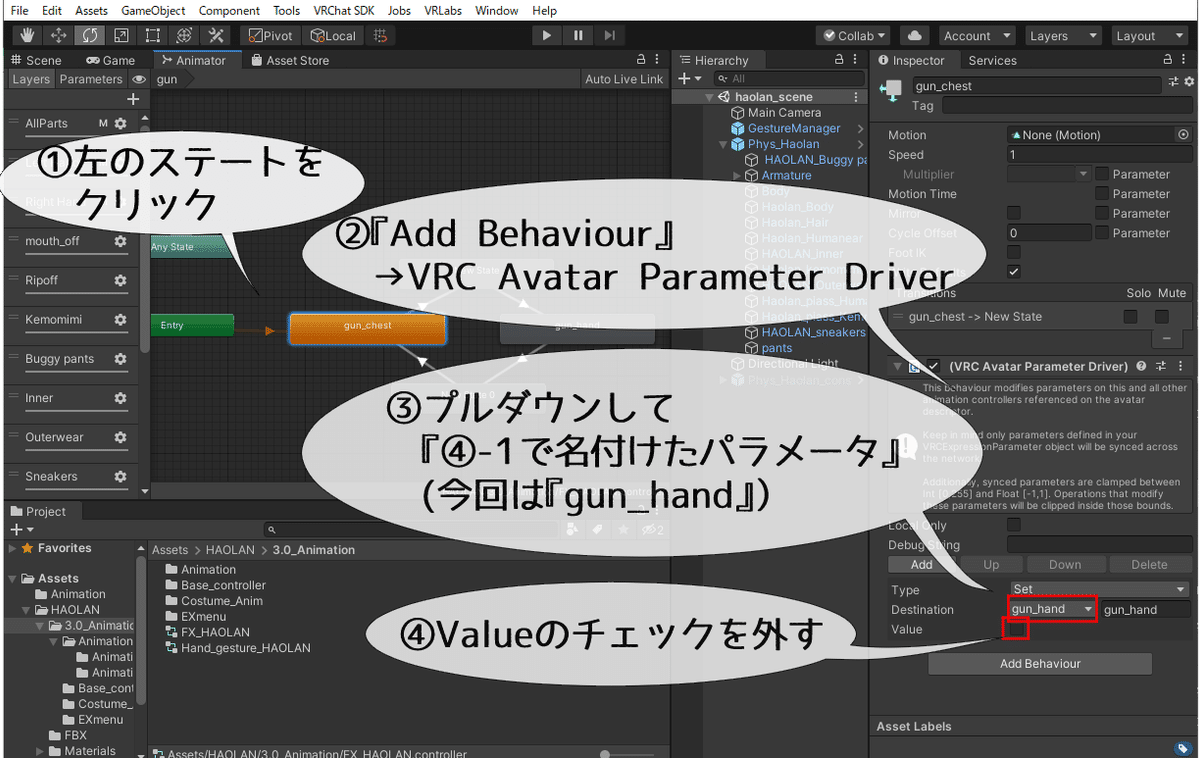Open the Motion object picker circle

coord(1184,135)
